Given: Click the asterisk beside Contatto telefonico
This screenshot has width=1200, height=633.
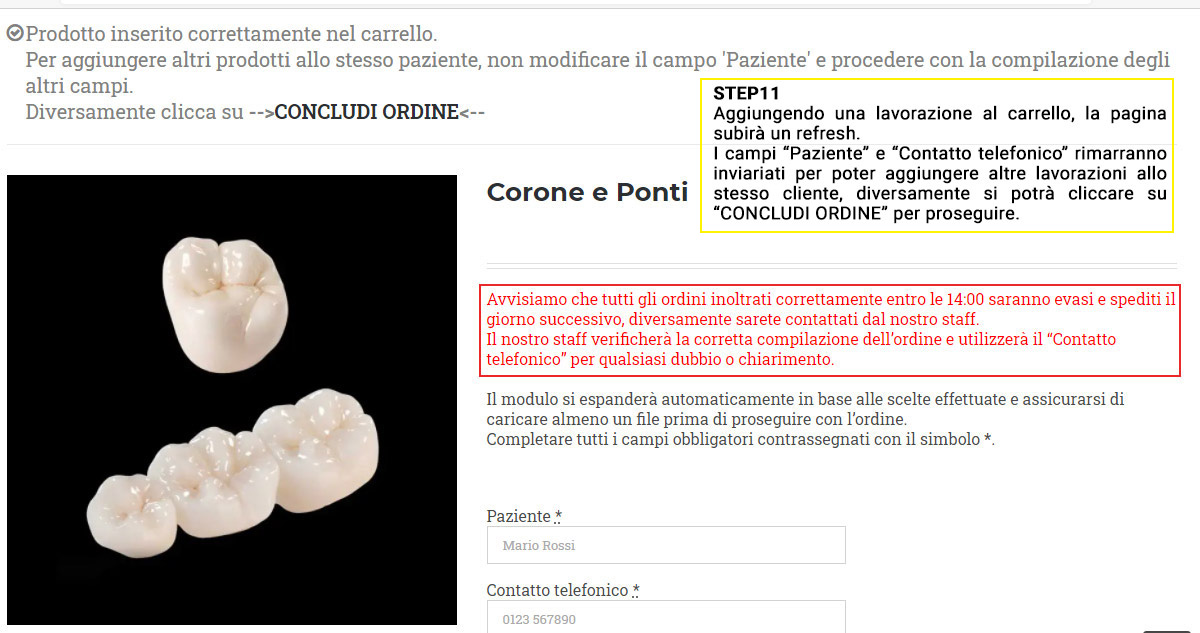Looking at the screenshot, I should (636, 589).
